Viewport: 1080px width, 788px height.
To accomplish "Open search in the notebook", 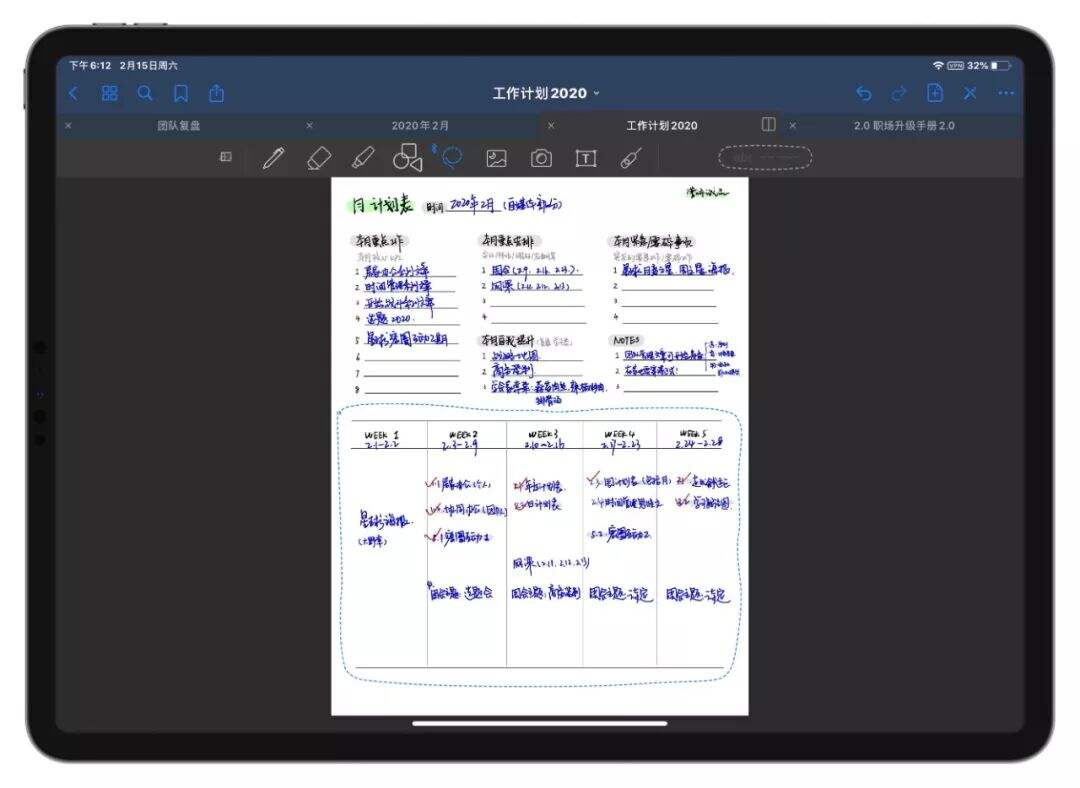I will (x=145, y=93).
